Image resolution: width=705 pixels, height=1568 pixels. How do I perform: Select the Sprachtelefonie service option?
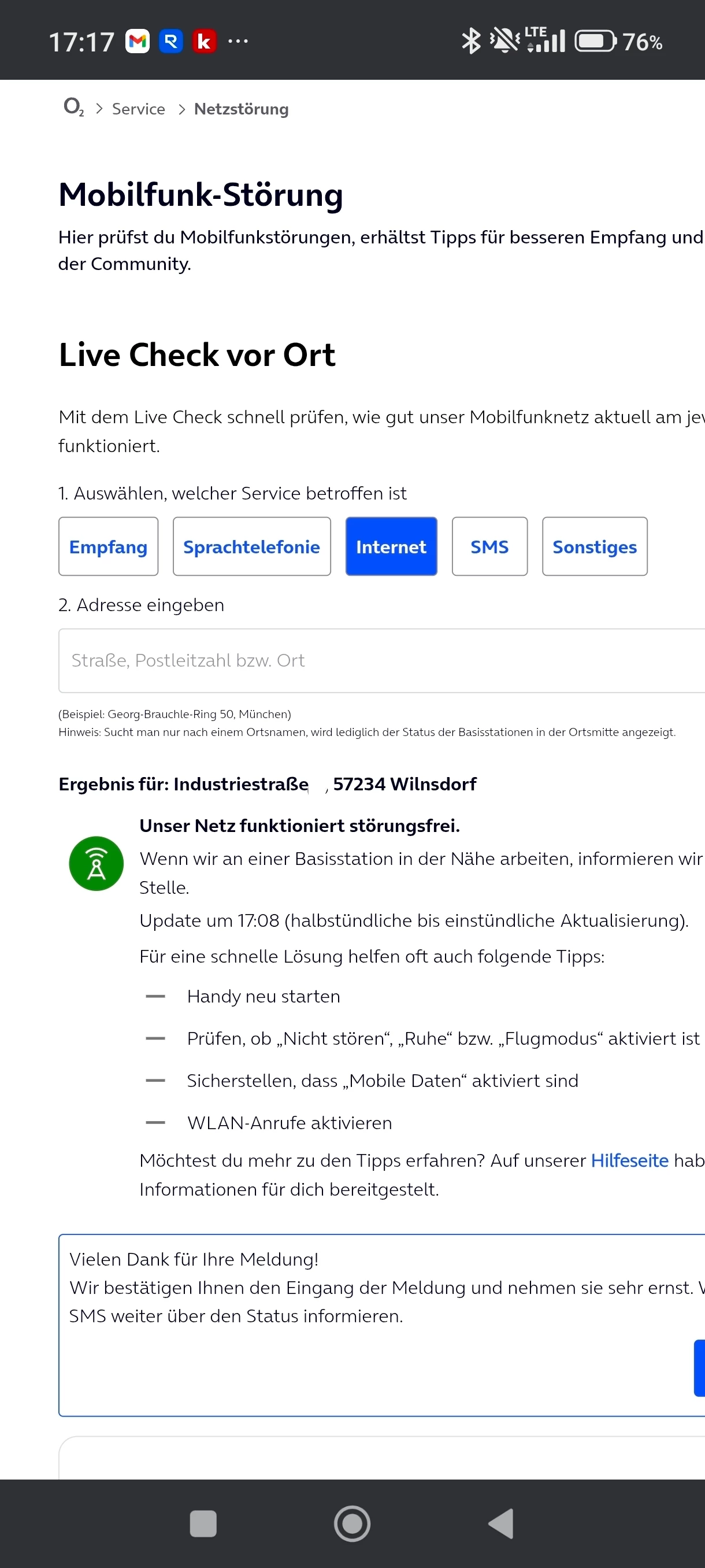(251, 546)
